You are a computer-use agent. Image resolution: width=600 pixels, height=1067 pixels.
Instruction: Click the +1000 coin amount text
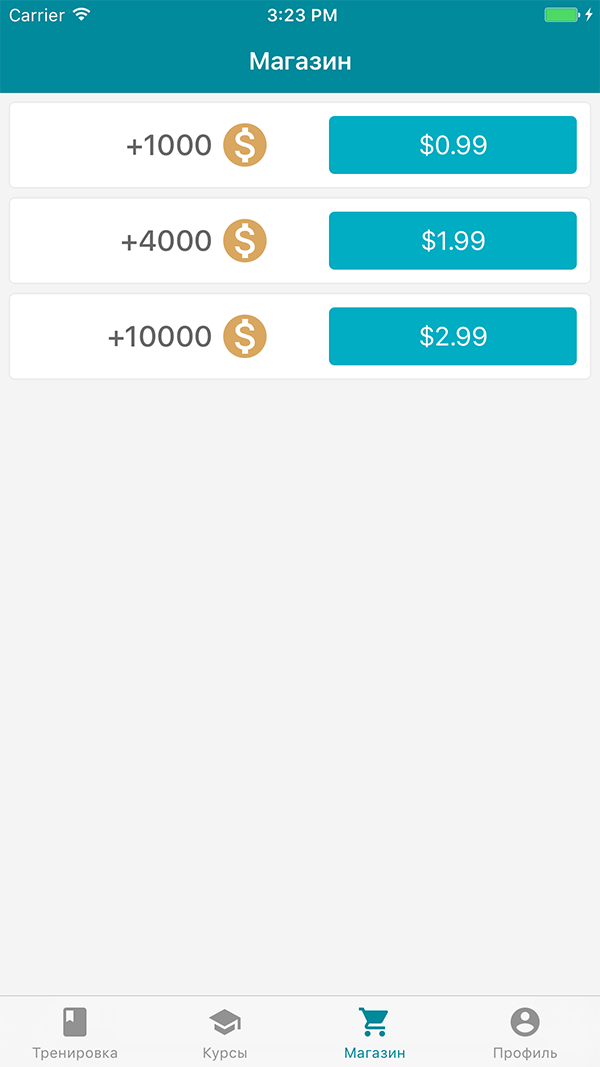[x=169, y=146]
